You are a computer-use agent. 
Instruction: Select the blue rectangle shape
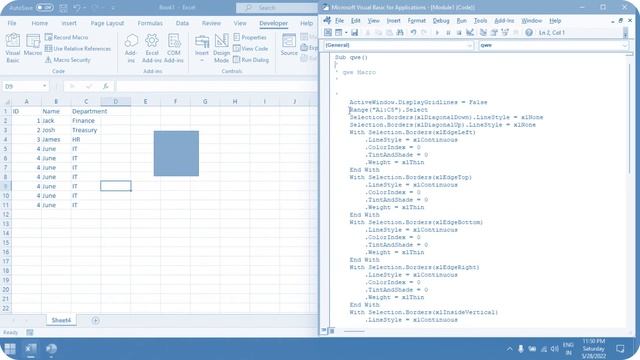coord(176,153)
